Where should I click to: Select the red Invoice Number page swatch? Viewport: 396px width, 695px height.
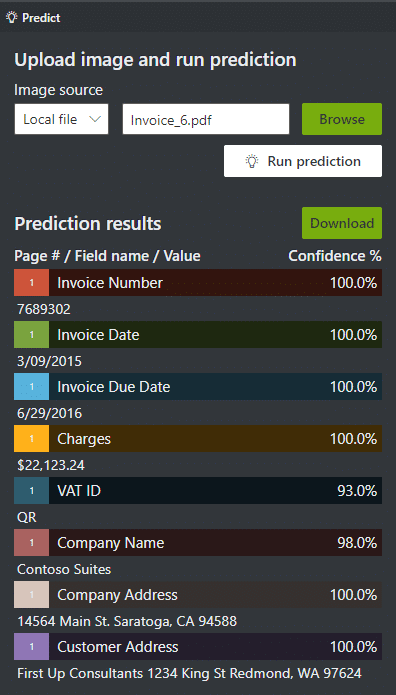coord(31,282)
